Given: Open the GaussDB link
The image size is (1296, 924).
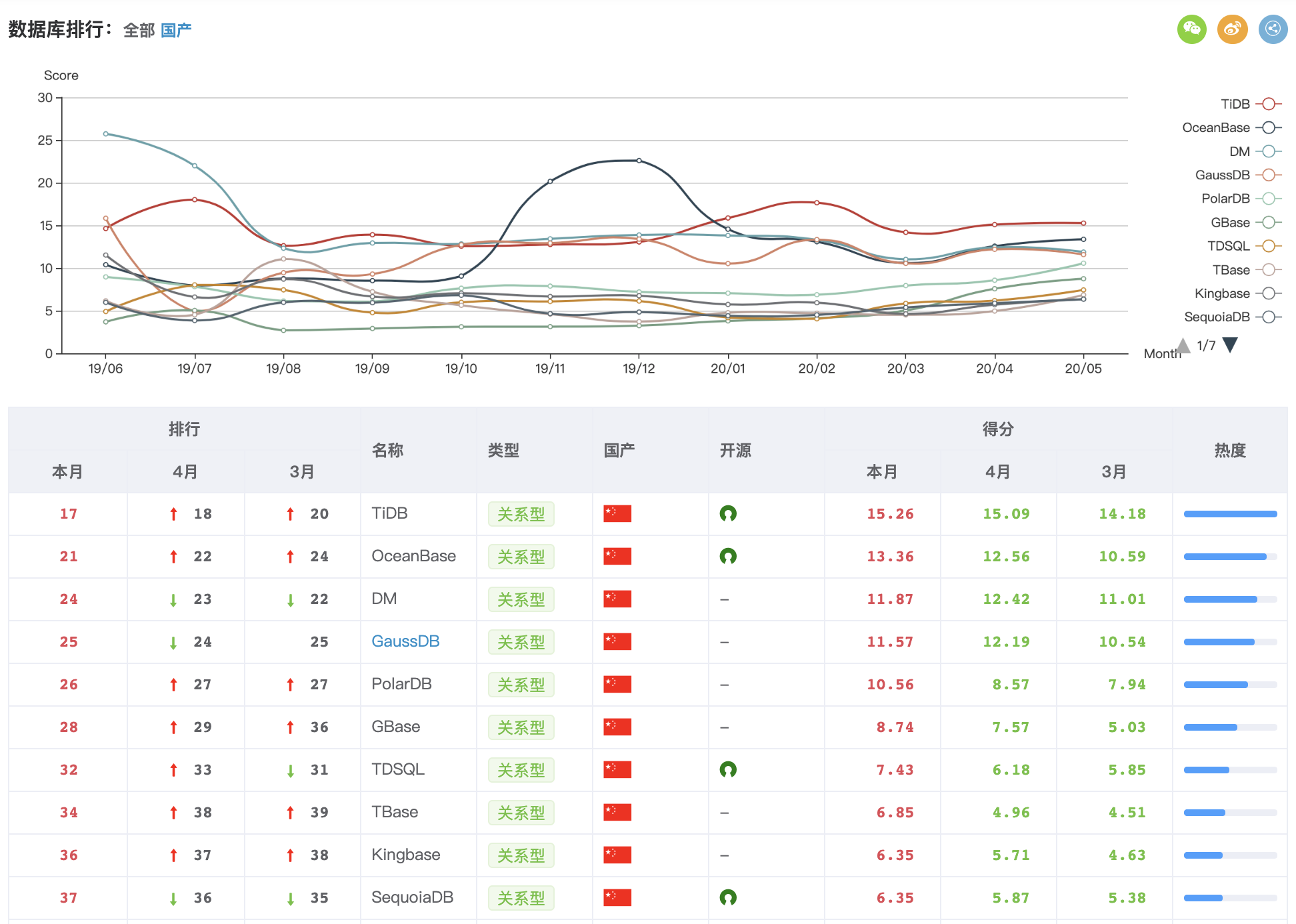Looking at the screenshot, I should click(x=405, y=641).
